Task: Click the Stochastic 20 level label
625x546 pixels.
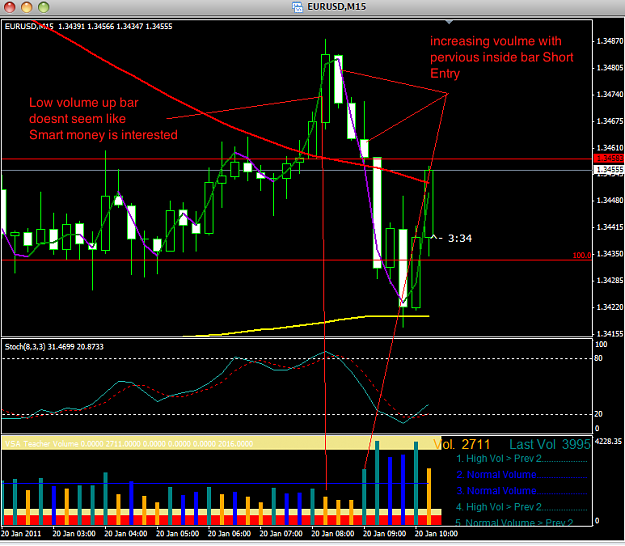Action: pos(598,414)
